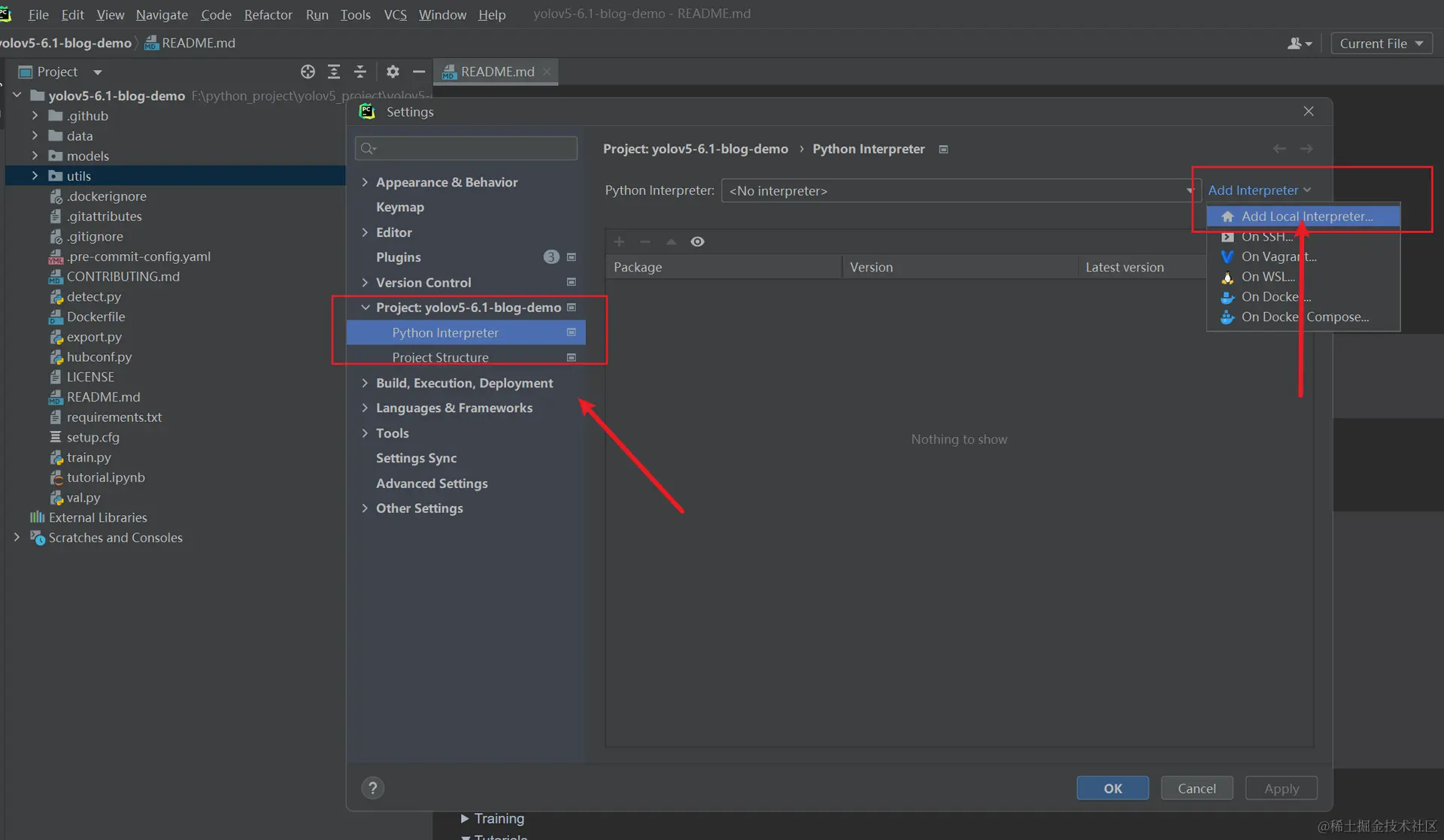Open the Current File run configuration dropdown
1444x840 pixels.
(x=1381, y=44)
